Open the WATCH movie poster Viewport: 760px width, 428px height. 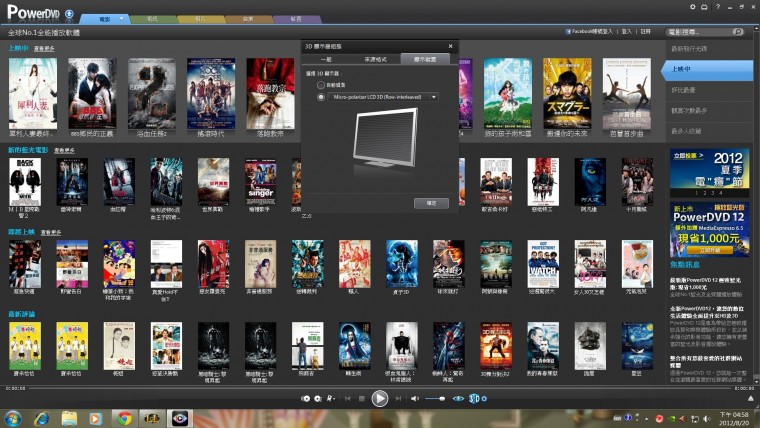(x=543, y=264)
